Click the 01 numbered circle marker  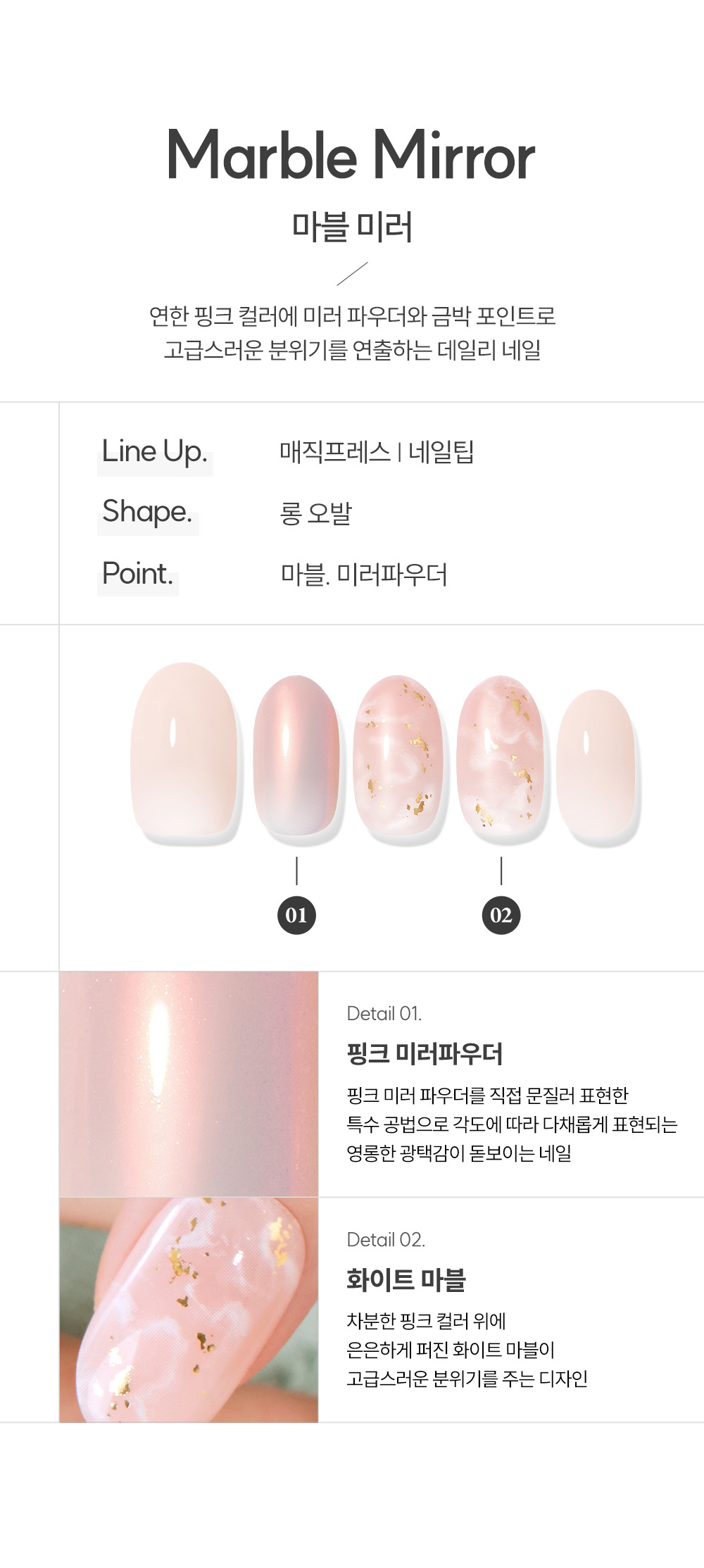pyautogui.click(x=296, y=915)
